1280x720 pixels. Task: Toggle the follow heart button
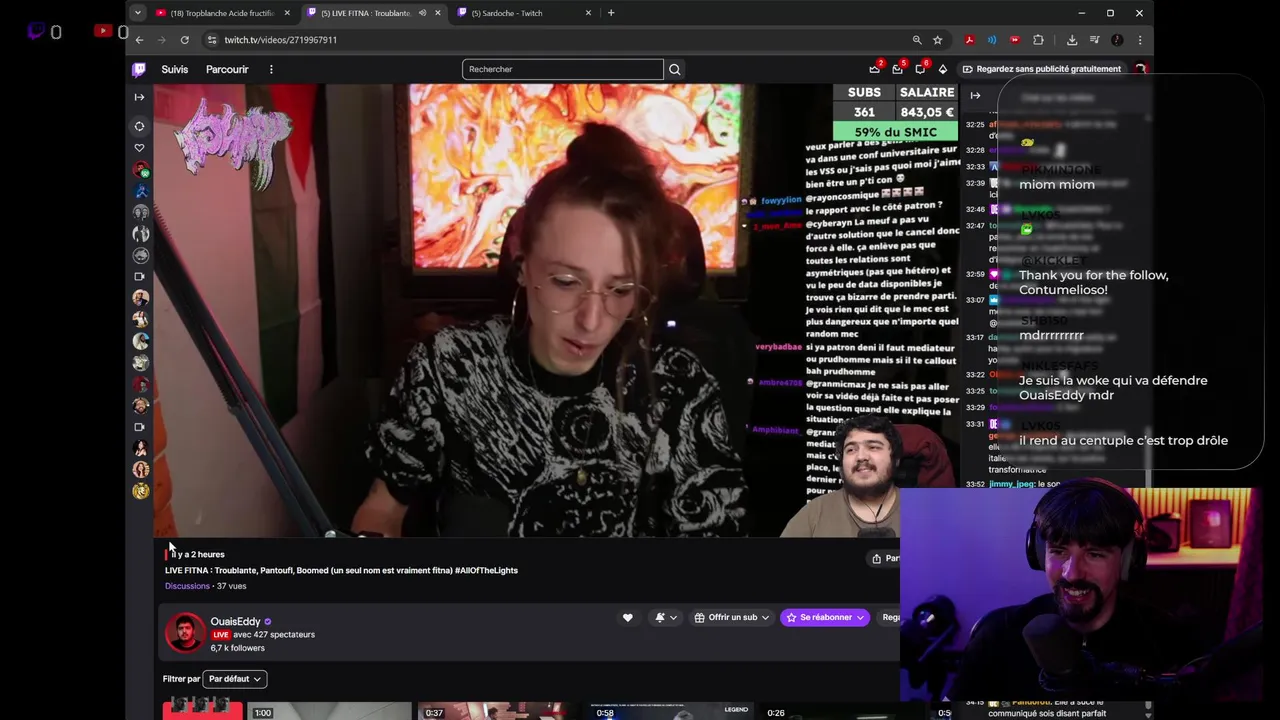click(x=628, y=618)
